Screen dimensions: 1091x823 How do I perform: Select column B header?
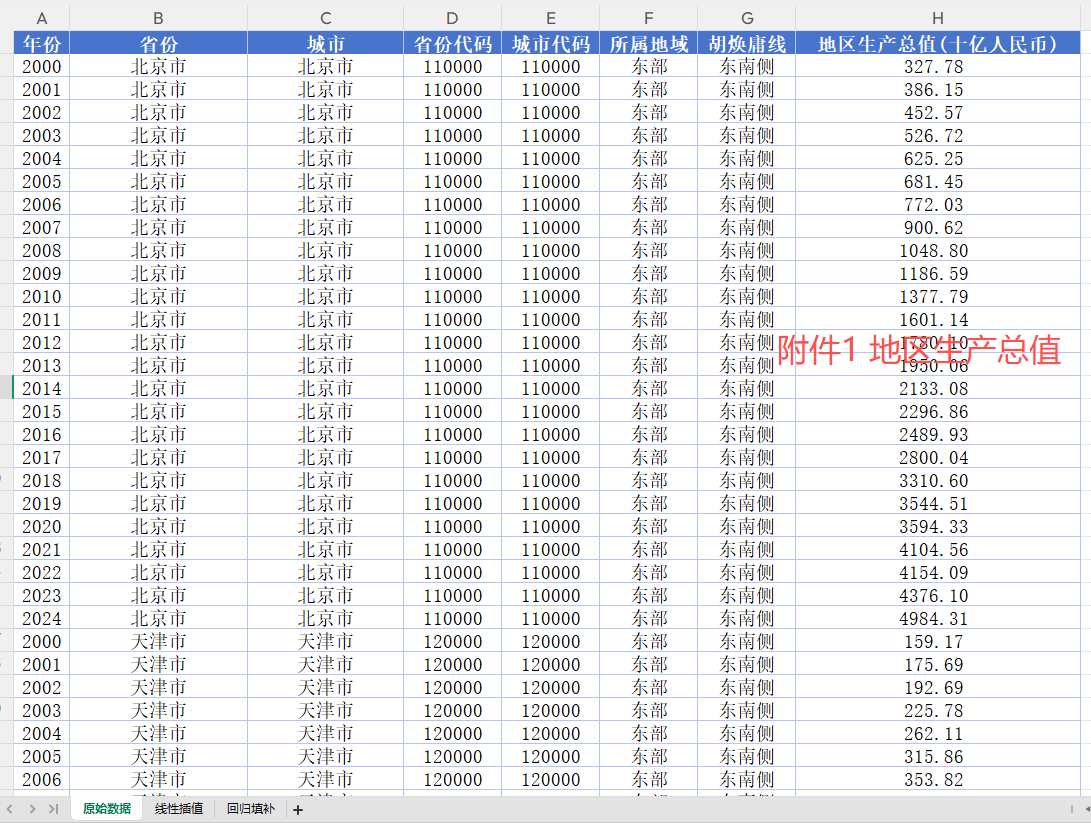point(159,19)
